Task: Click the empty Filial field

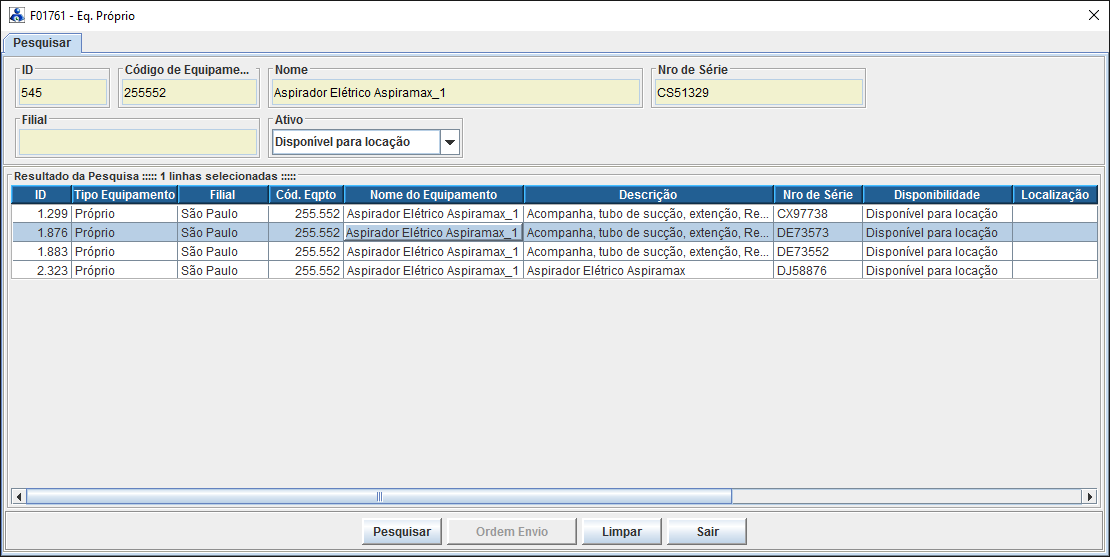Action: pyautogui.click(x=137, y=142)
